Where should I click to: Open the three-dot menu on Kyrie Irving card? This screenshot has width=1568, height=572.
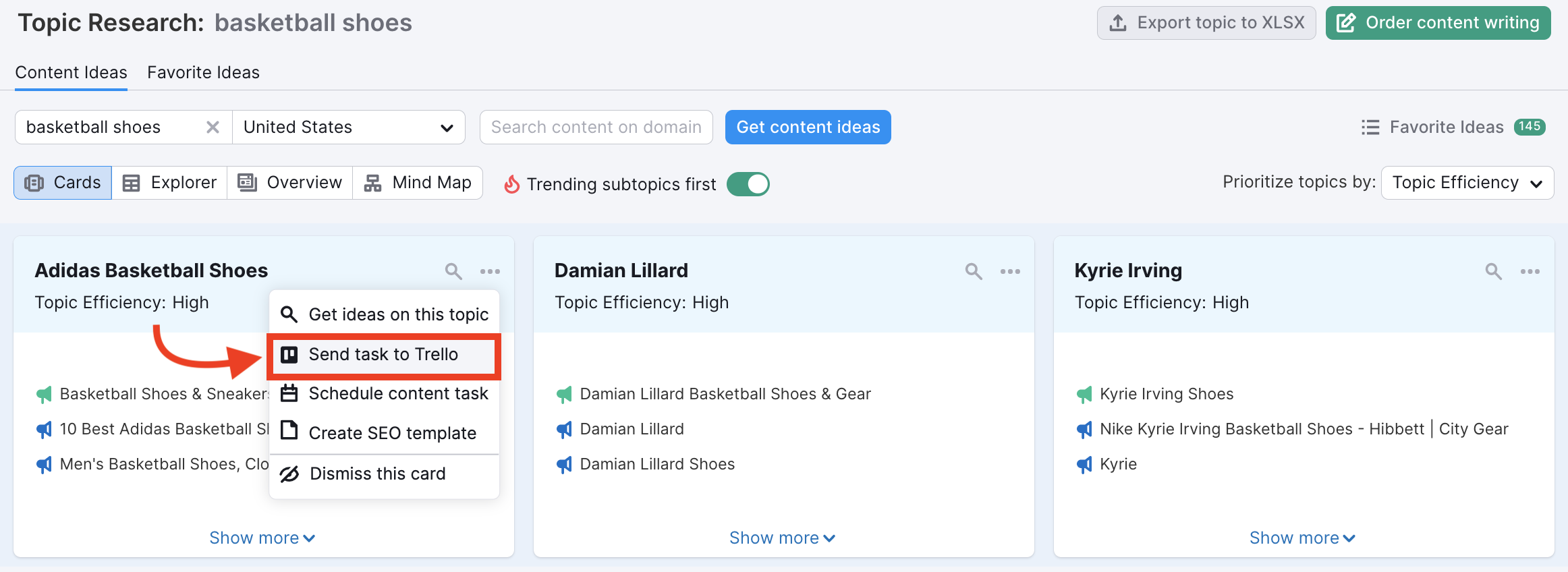point(1530,271)
